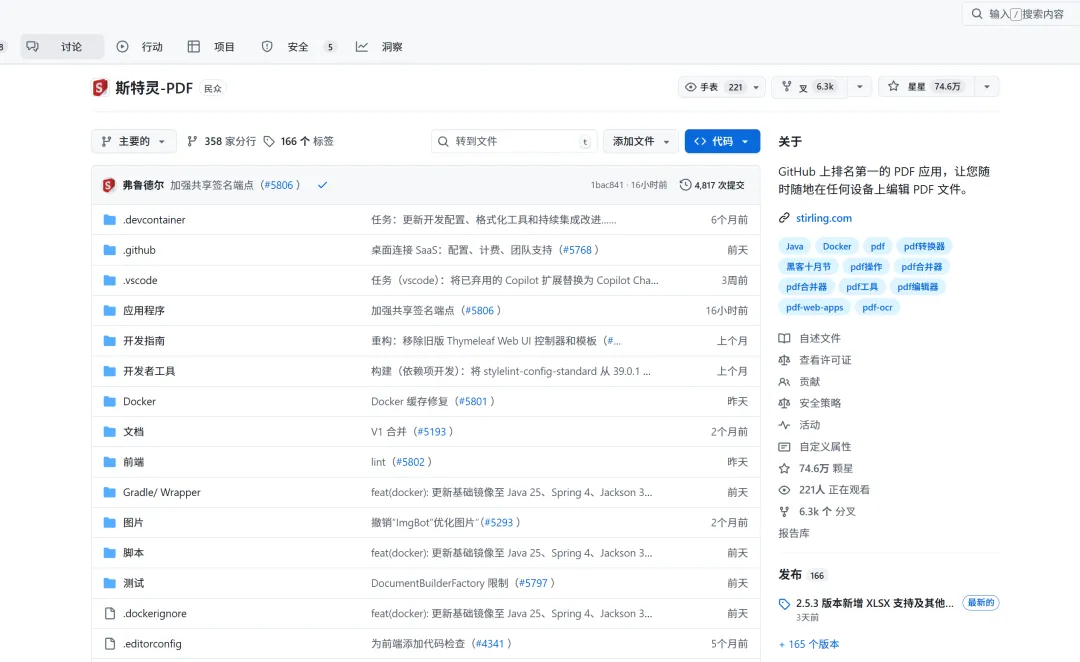The height and width of the screenshot is (662, 1080).
Task: Click the 开发者工具 folder icon
Action: [110, 371]
